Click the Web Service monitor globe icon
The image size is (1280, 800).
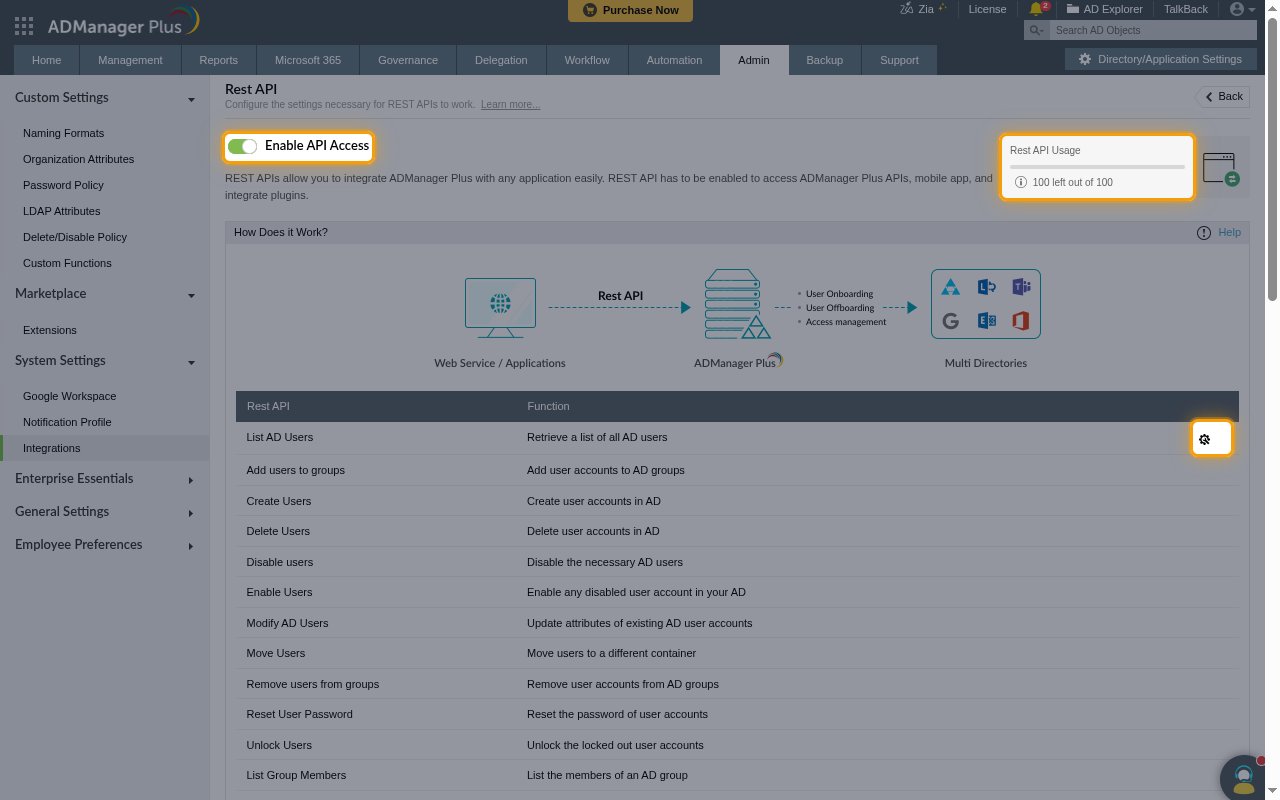tap(500, 303)
